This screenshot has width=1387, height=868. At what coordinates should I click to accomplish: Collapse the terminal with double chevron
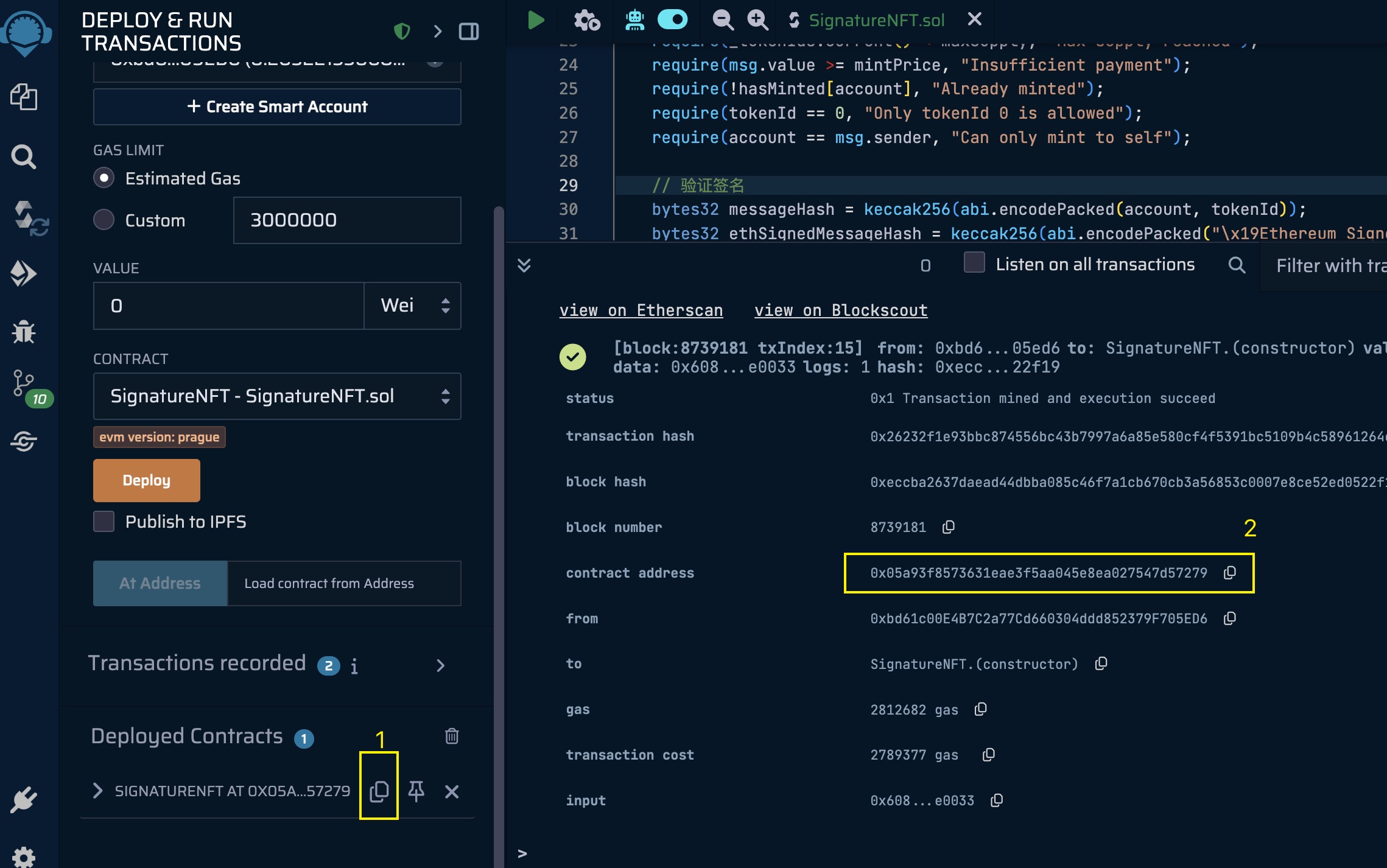click(x=524, y=265)
